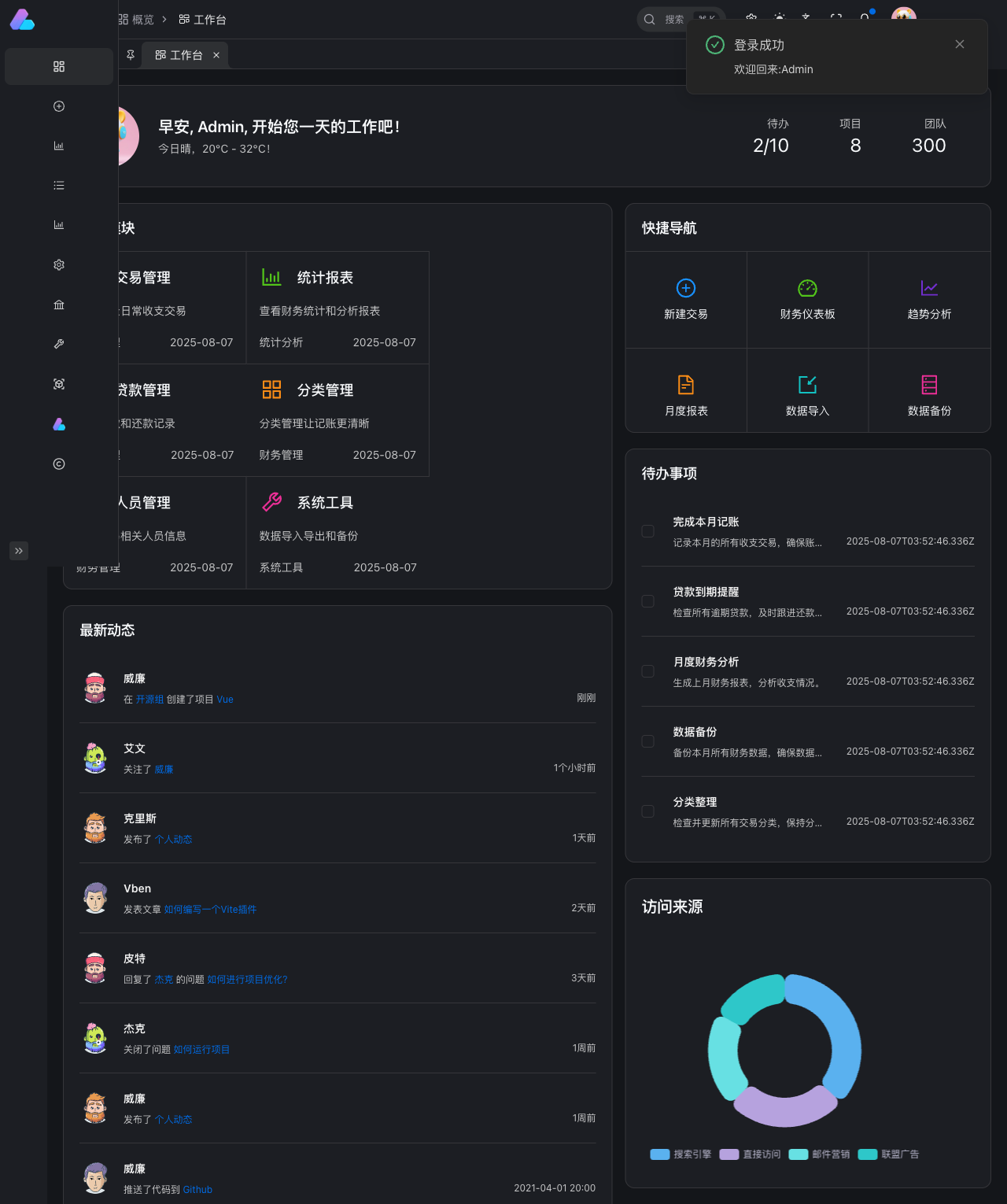Tick the 数据备份 todo checkbox
This screenshot has width=1007, height=1204.
(648, 741)
